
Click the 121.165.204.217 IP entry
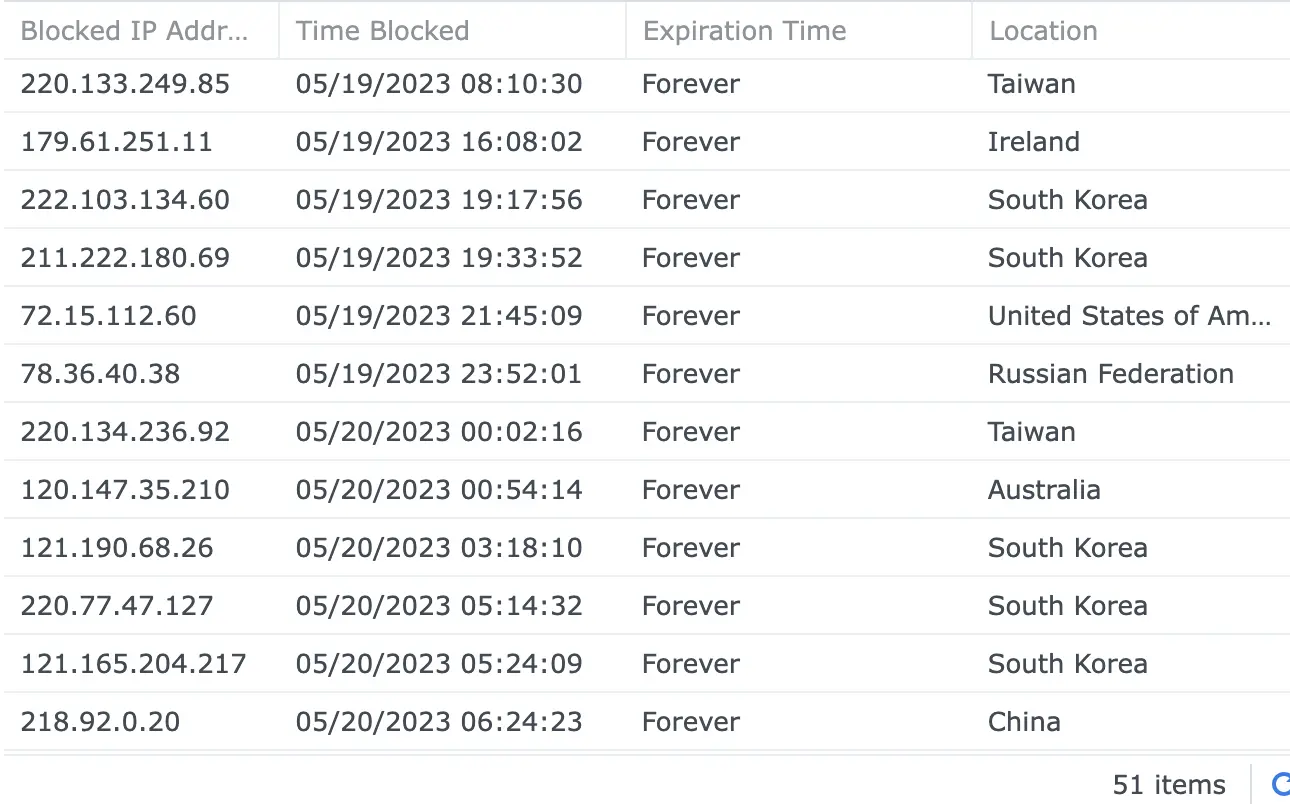coord(133,664)
